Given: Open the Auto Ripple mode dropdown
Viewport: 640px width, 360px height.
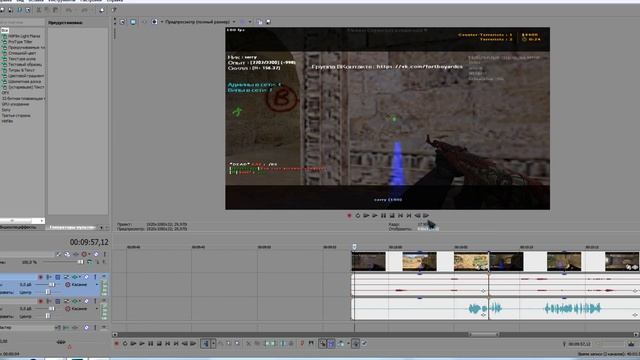Looking at the screenshot, I should [348, 344].
